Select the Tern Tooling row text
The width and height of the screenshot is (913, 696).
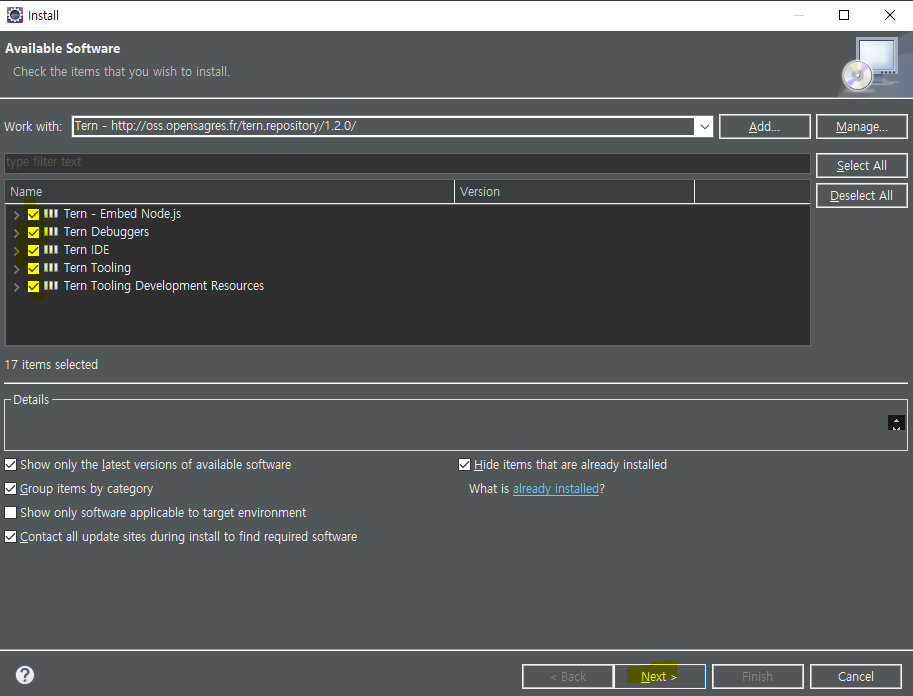(97, 268)
